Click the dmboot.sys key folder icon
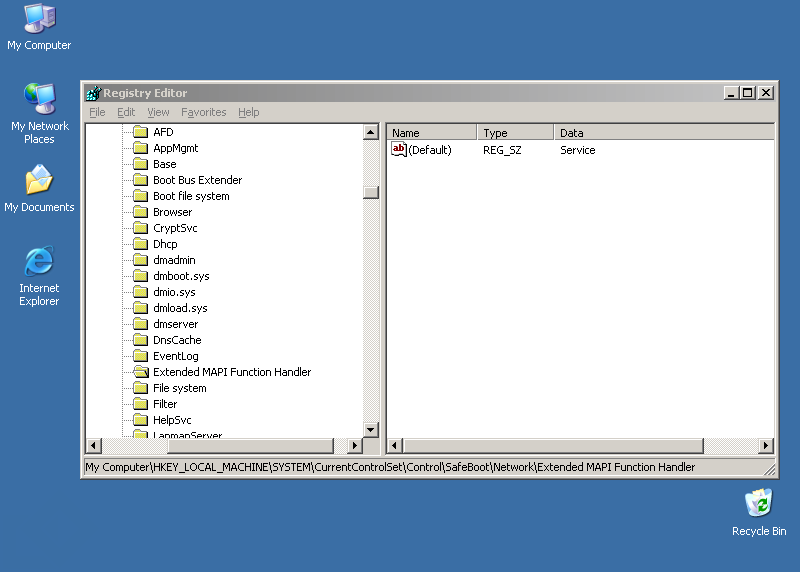Screen dimensions: 800x572 coord(140,276)
